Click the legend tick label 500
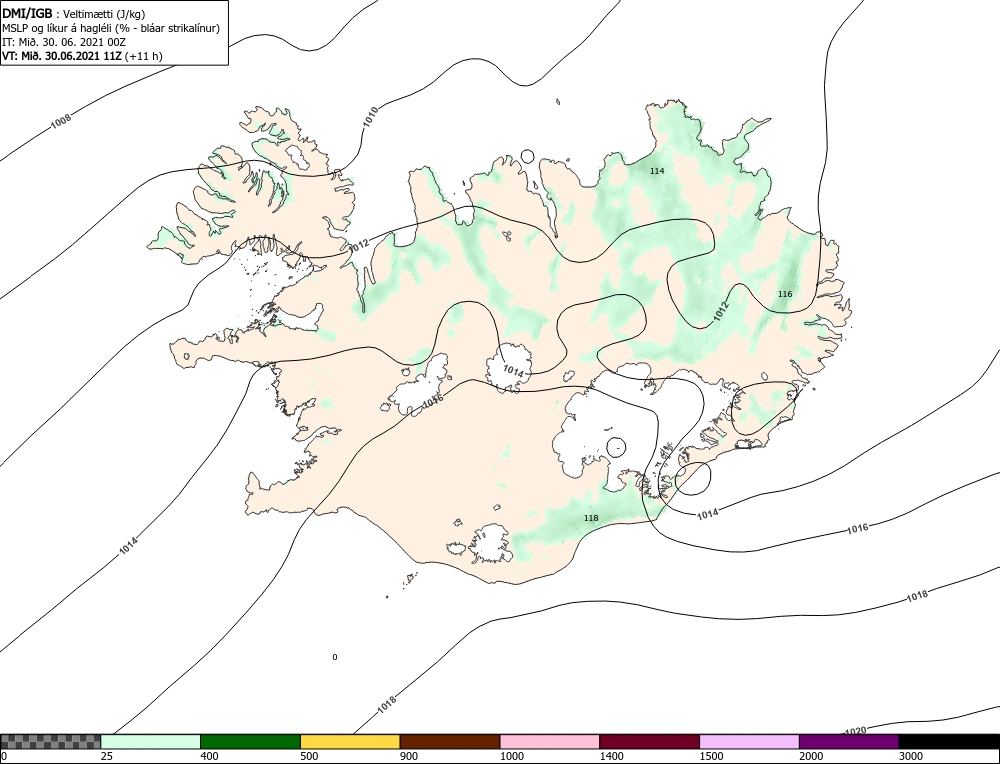Screen dimensions: 1000x764 (309, 756)
